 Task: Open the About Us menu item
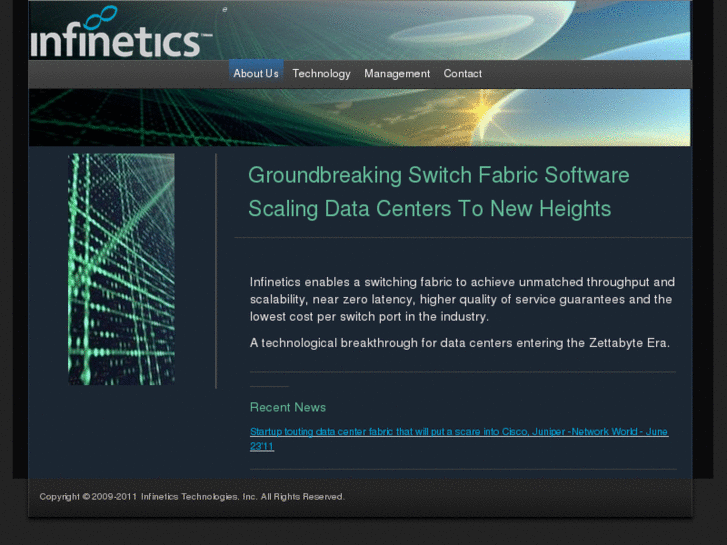[x=256, y=73]
